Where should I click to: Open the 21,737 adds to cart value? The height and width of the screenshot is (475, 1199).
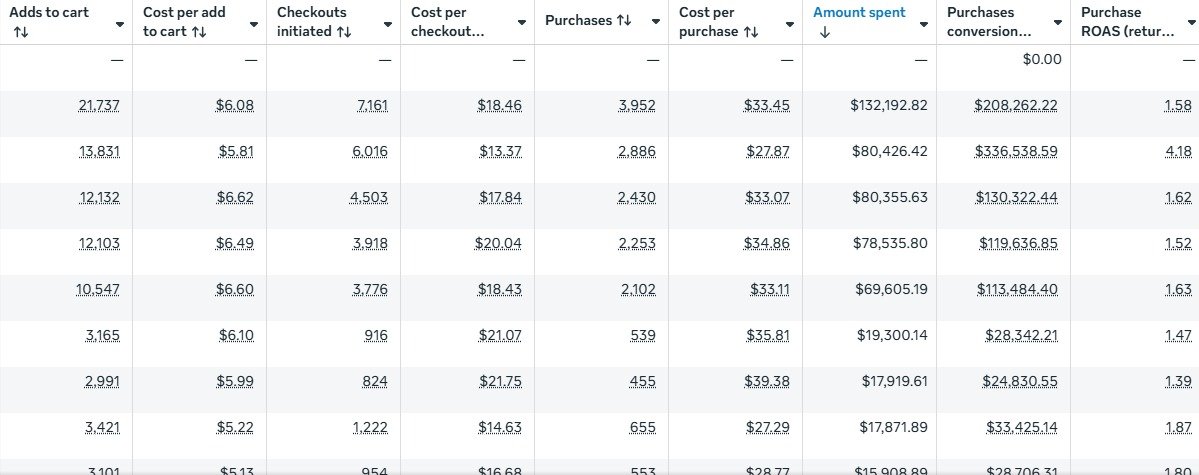98,106
